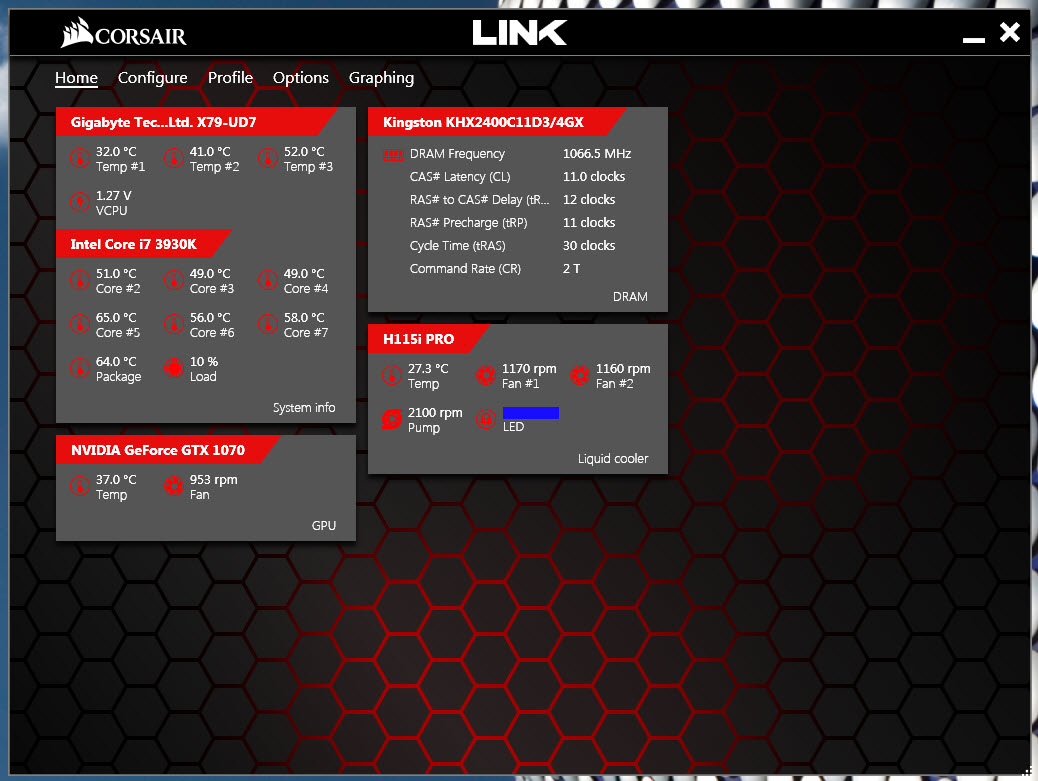
Task: Click the GPU panel label
Action: pyautogui.click(x=324, y=526)
